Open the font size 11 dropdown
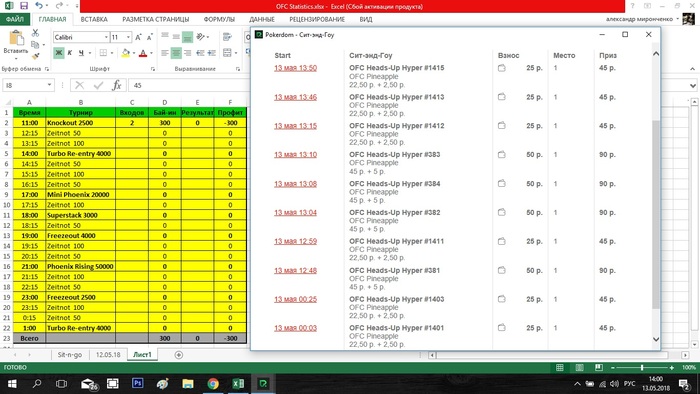Screen dimensions: 700x394 click(129, 37)
